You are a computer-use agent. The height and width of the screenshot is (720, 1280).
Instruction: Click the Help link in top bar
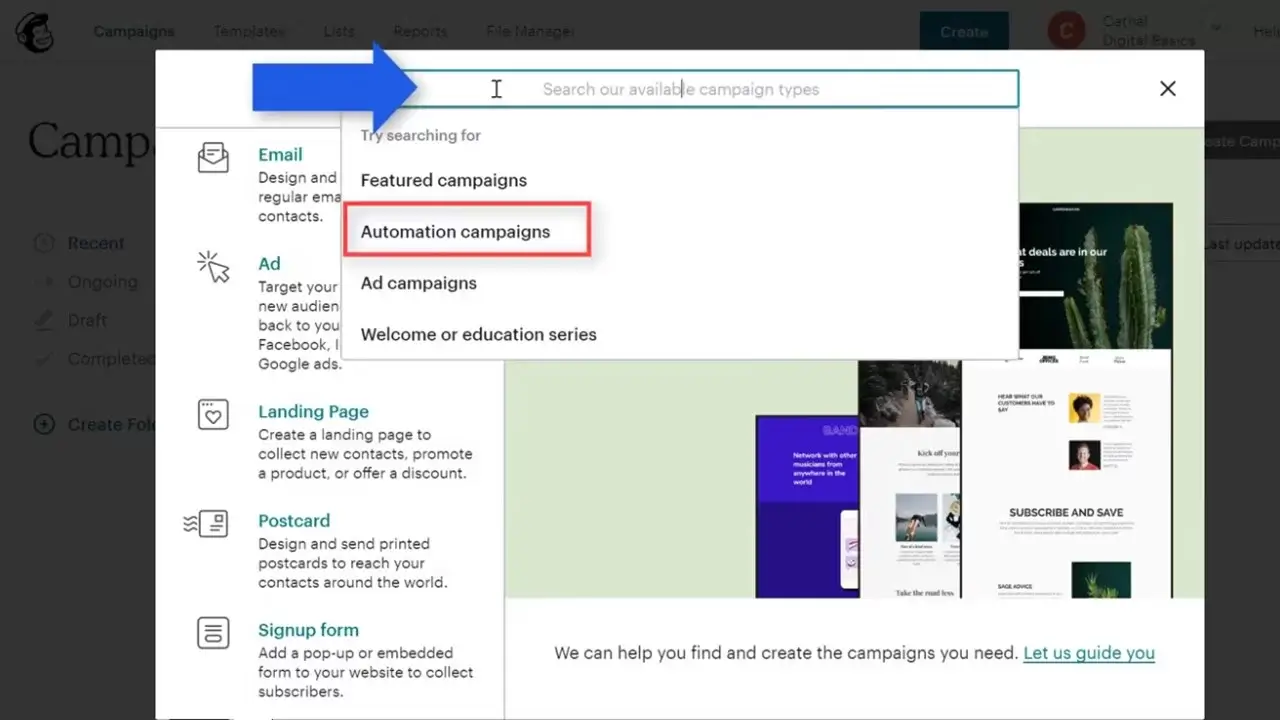[x=1266, y=31]
